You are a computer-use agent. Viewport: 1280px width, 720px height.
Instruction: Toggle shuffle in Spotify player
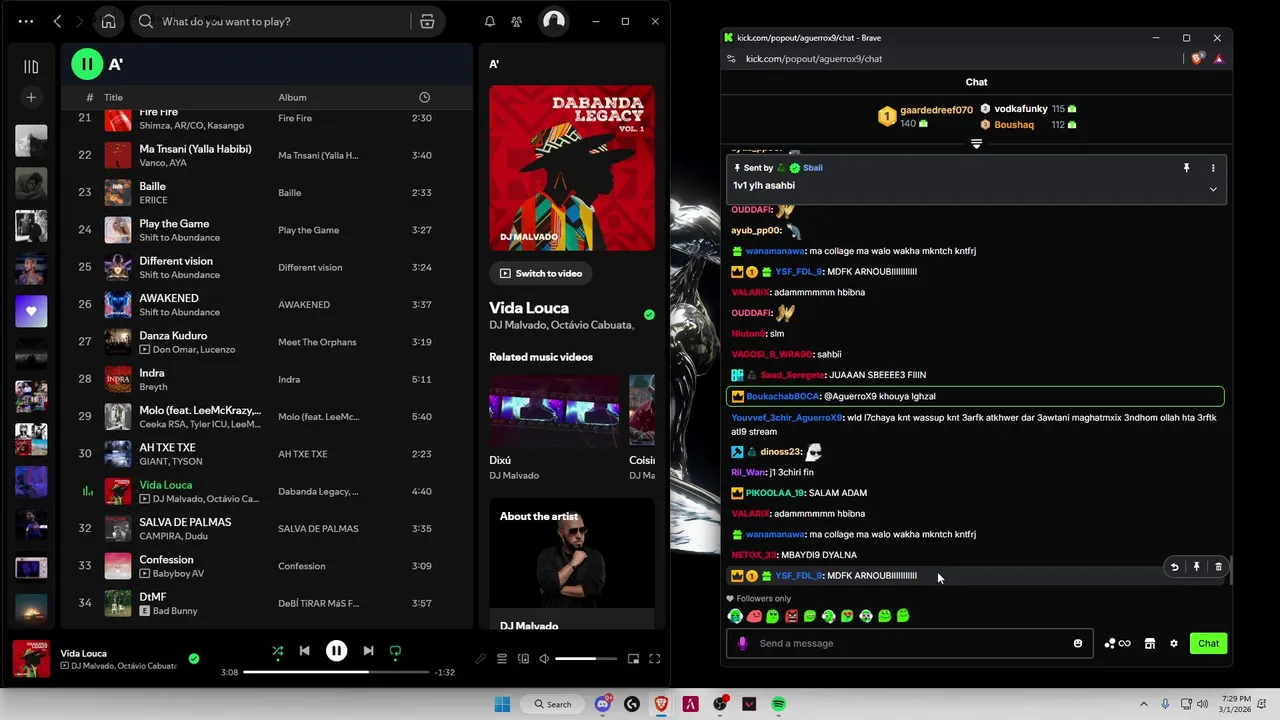coord(277,651)
